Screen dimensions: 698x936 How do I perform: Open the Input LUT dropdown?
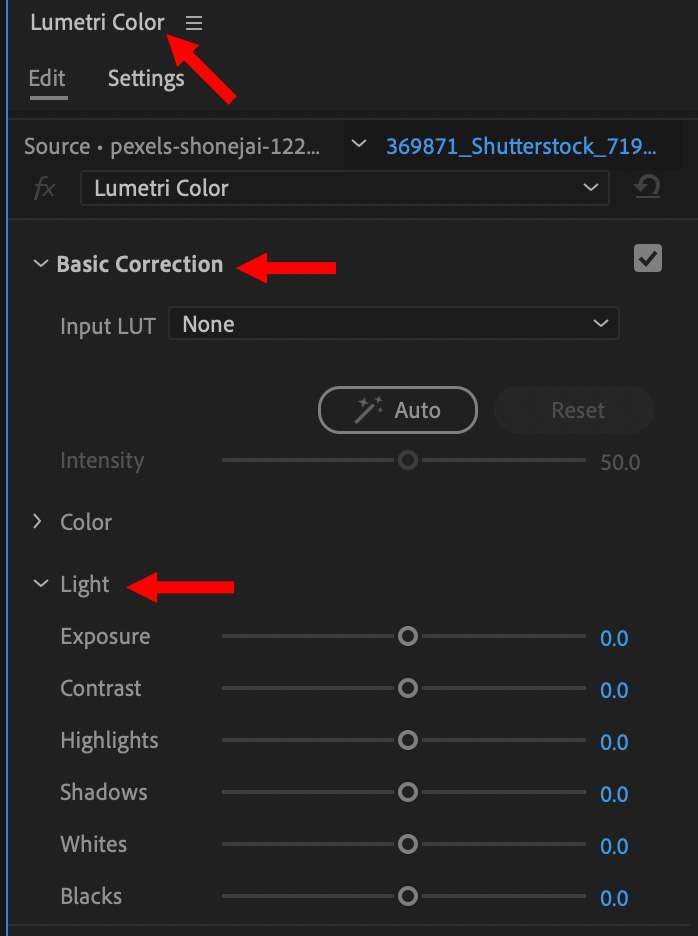coord(394,324)
